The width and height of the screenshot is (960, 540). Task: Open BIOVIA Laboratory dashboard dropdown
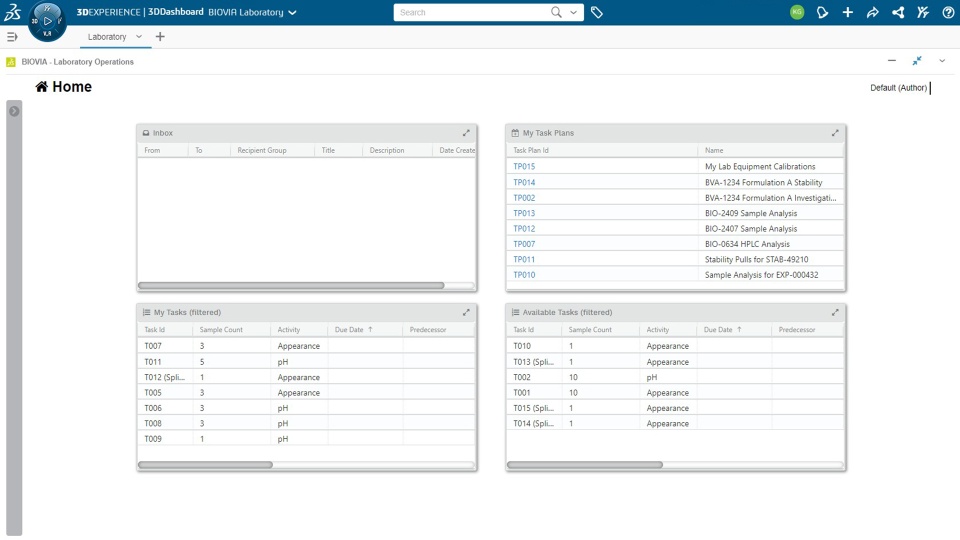293,12
